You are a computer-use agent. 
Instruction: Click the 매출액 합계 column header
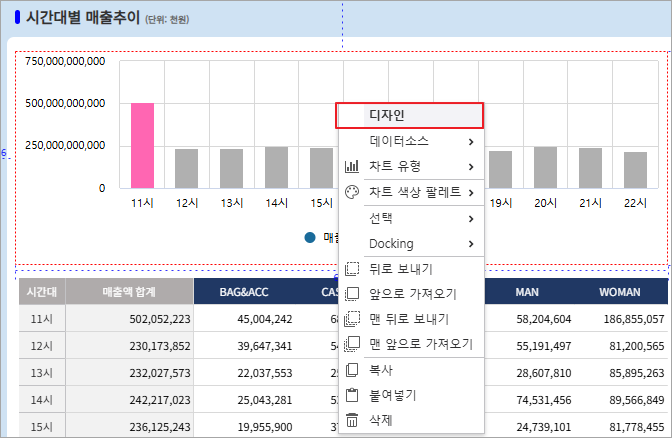click(130, 292)
